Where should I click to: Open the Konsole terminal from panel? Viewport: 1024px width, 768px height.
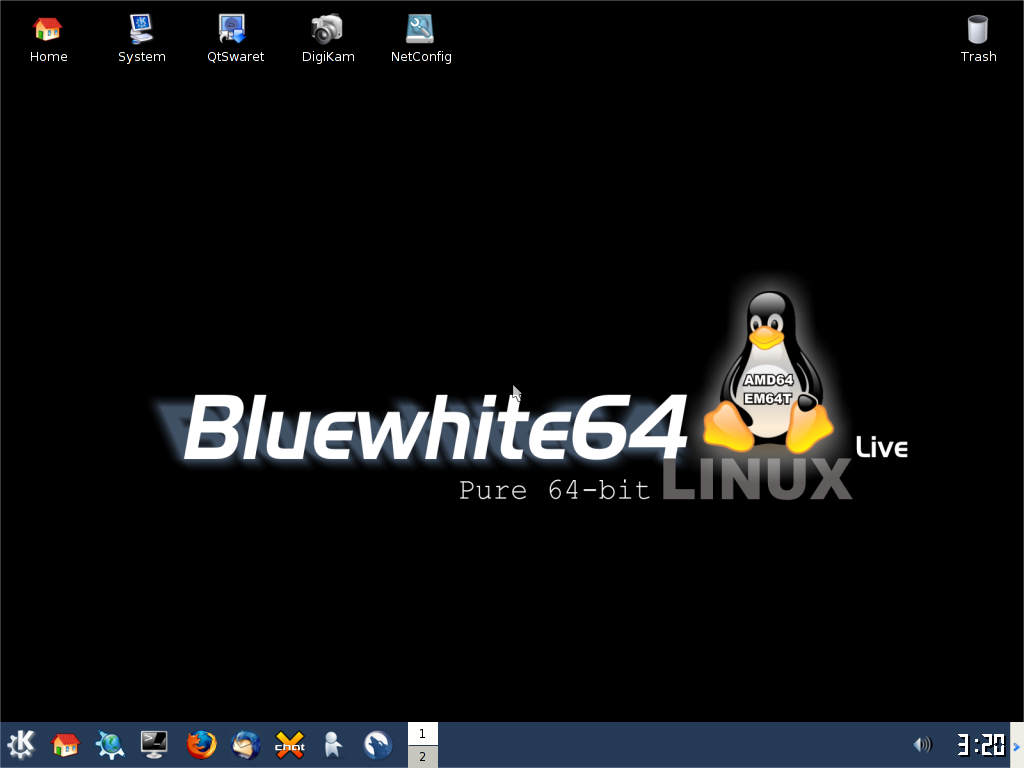[154, 744]
